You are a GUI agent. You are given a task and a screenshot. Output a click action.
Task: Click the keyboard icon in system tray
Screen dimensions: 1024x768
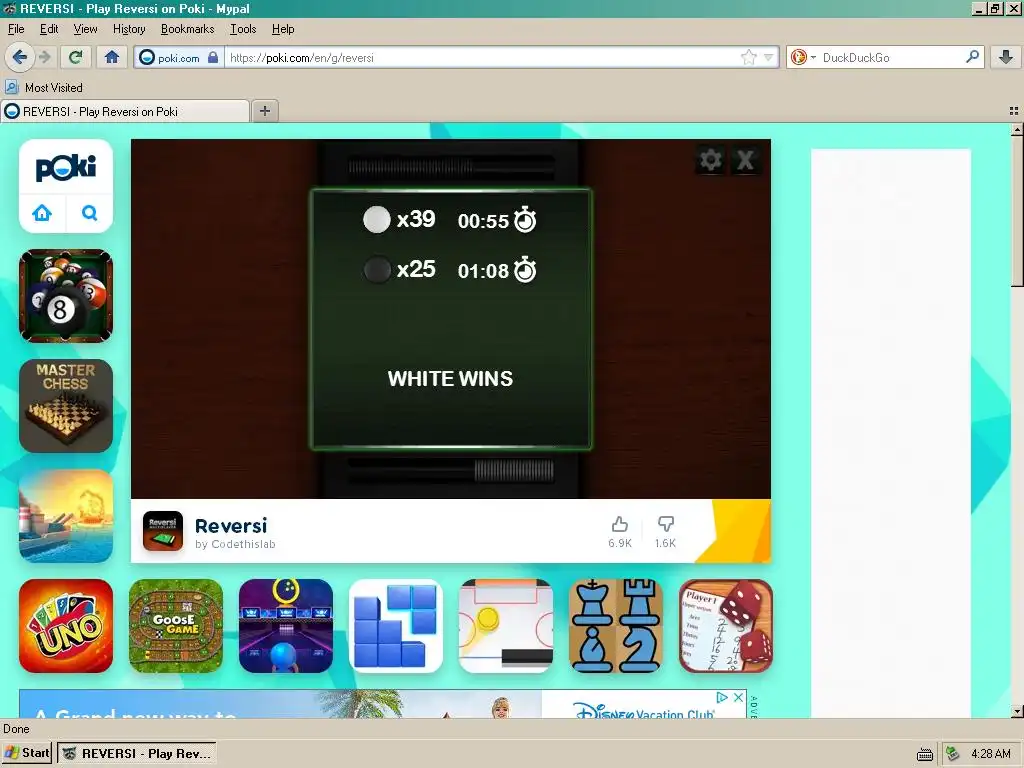925,754
